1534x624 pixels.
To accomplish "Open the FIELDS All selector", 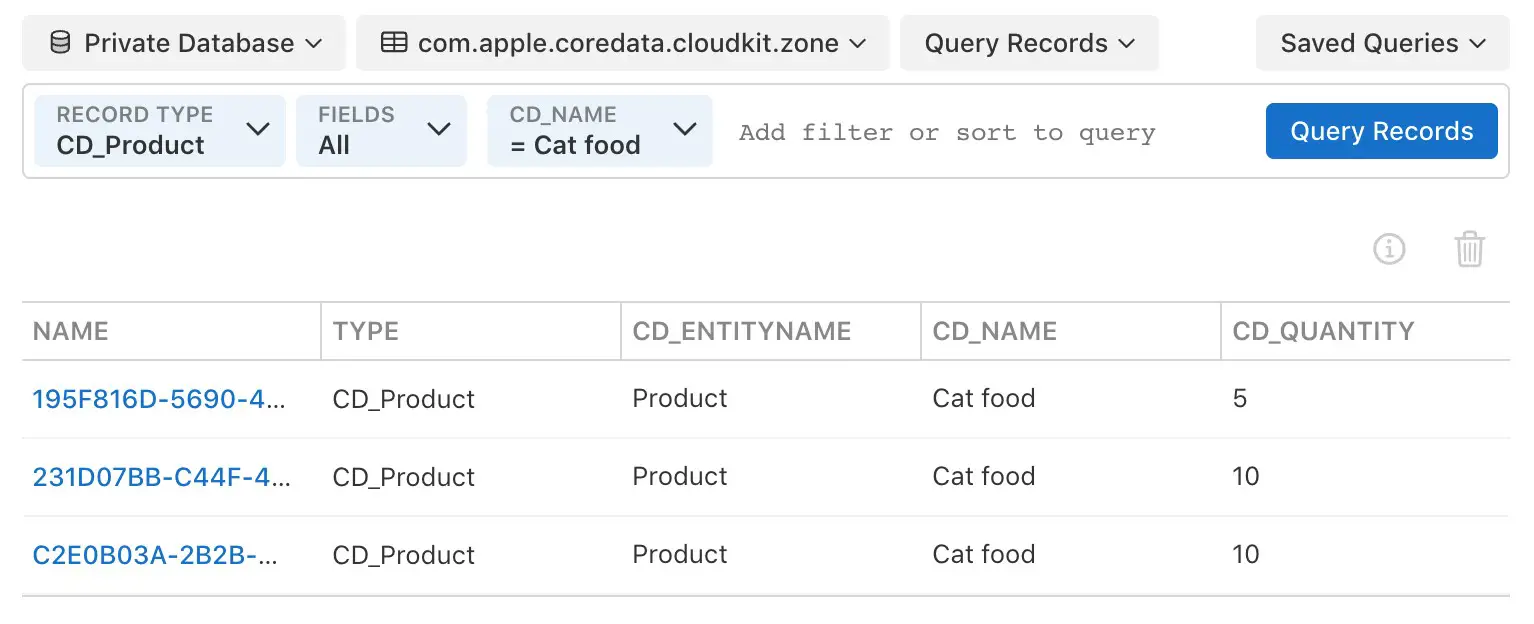I will pyautogui.click(x=381, y=131).
